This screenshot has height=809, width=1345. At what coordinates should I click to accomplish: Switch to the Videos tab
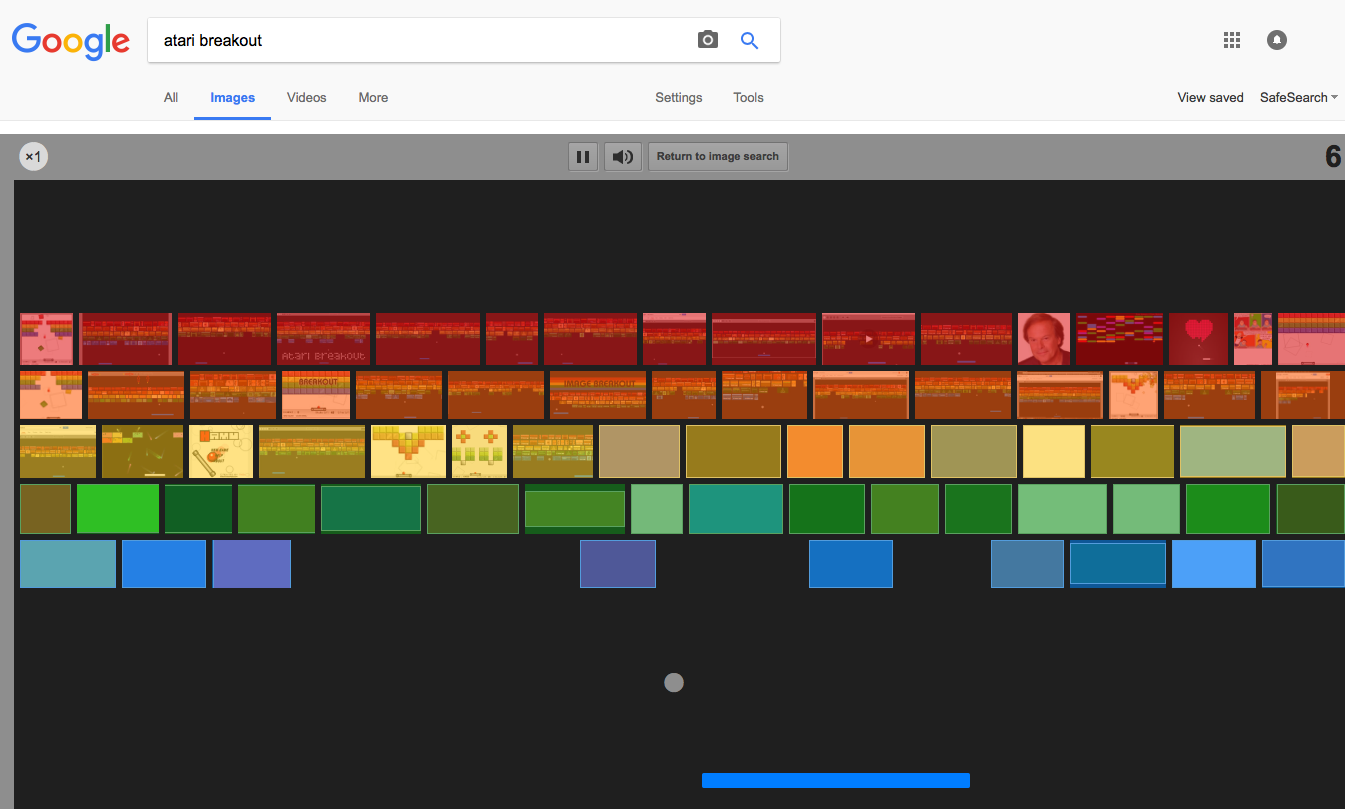[x=307, y=97]
